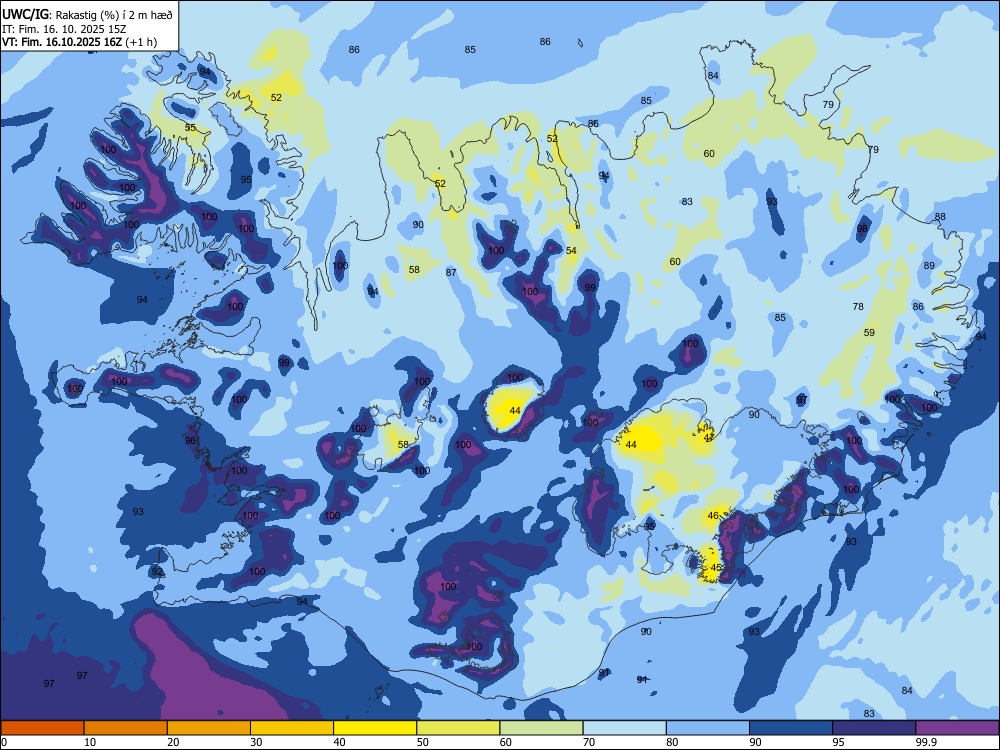
Task: Click the humidity value '46' on the map
Action: coord(713,516)
